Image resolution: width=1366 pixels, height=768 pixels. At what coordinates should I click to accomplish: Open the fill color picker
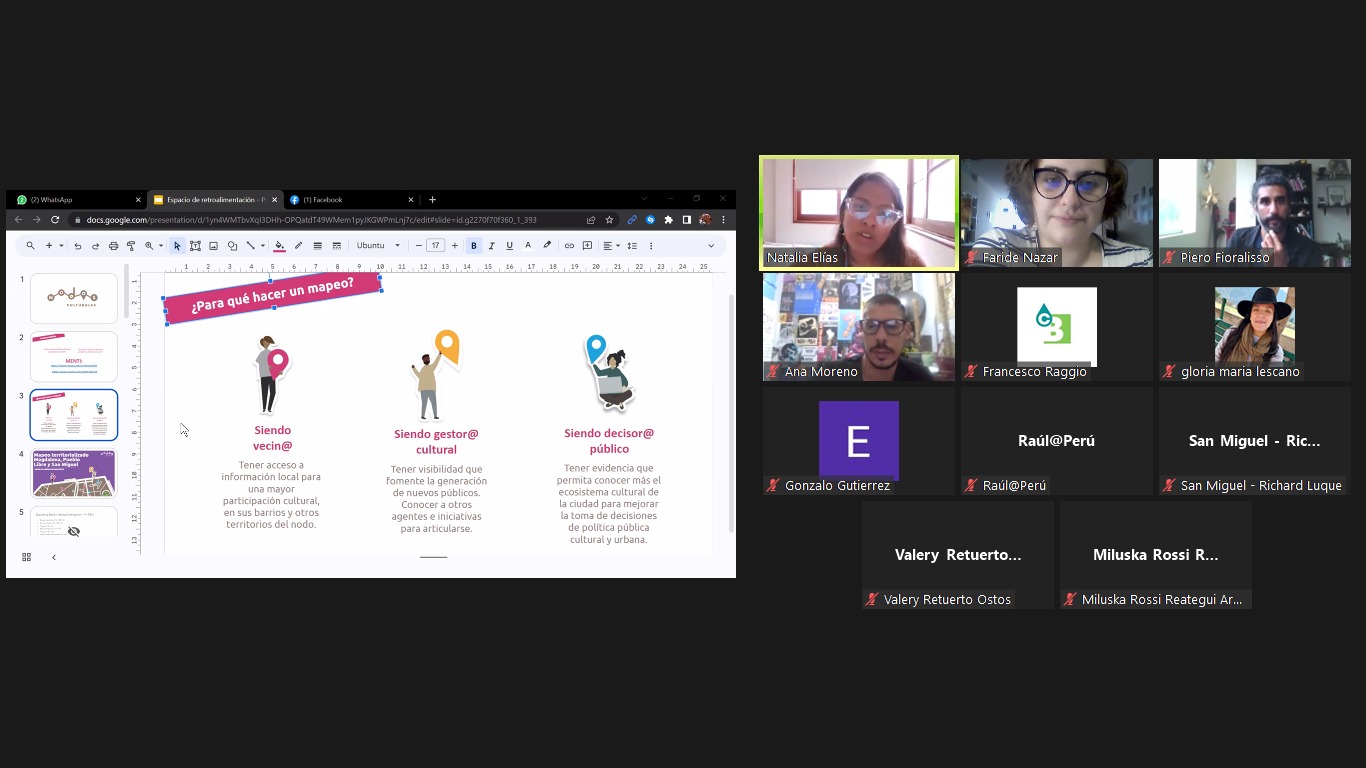click(x=279, y=246)
